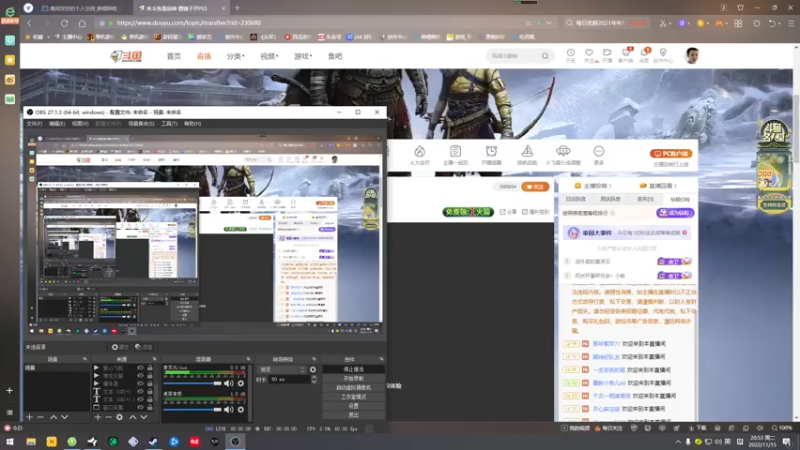
Task: Open OBS 文件 menu
Action: [x=34, y=123]
